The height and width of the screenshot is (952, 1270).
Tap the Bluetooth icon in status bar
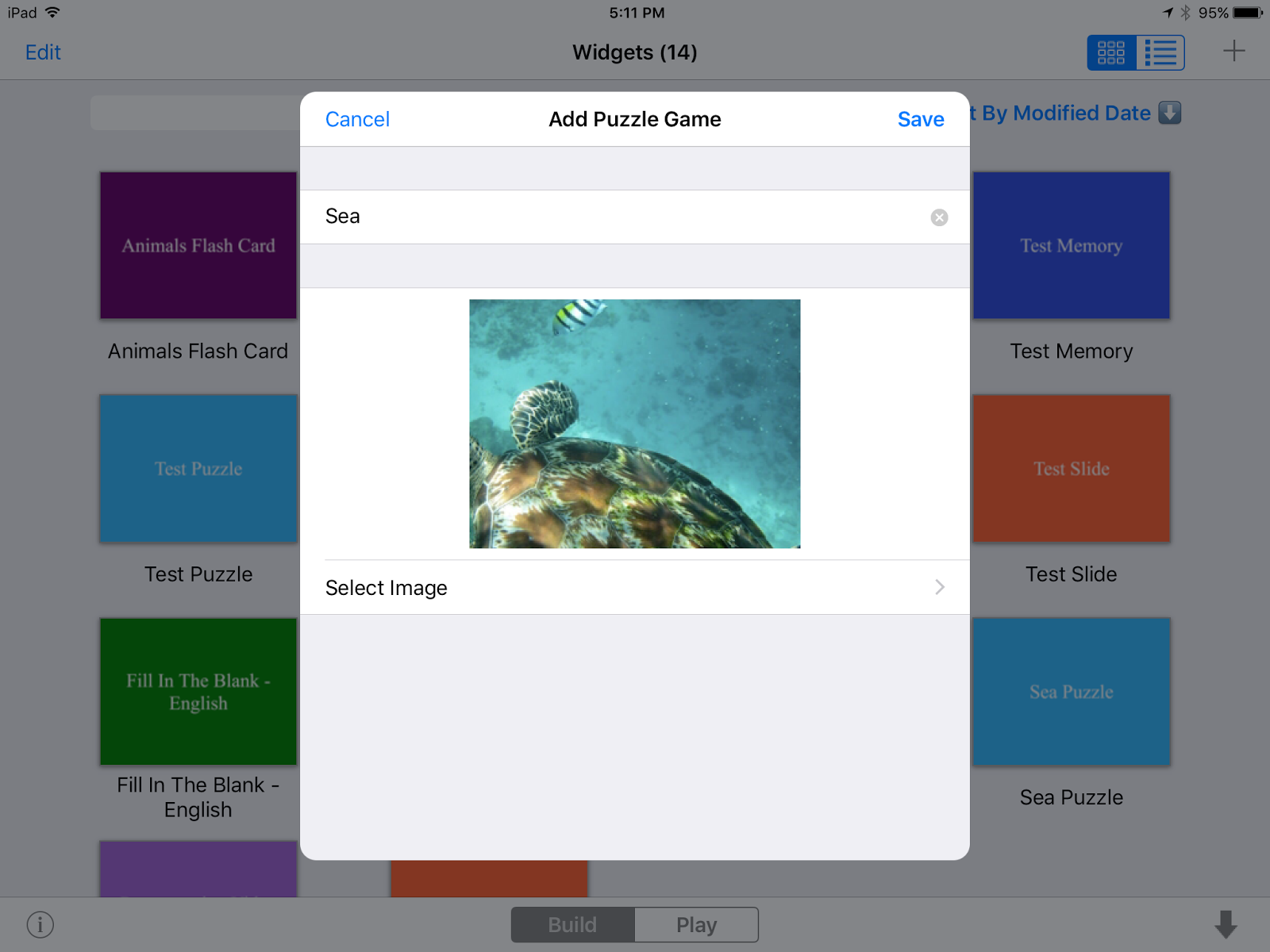pyautogui.click(x=1185, y=13)
